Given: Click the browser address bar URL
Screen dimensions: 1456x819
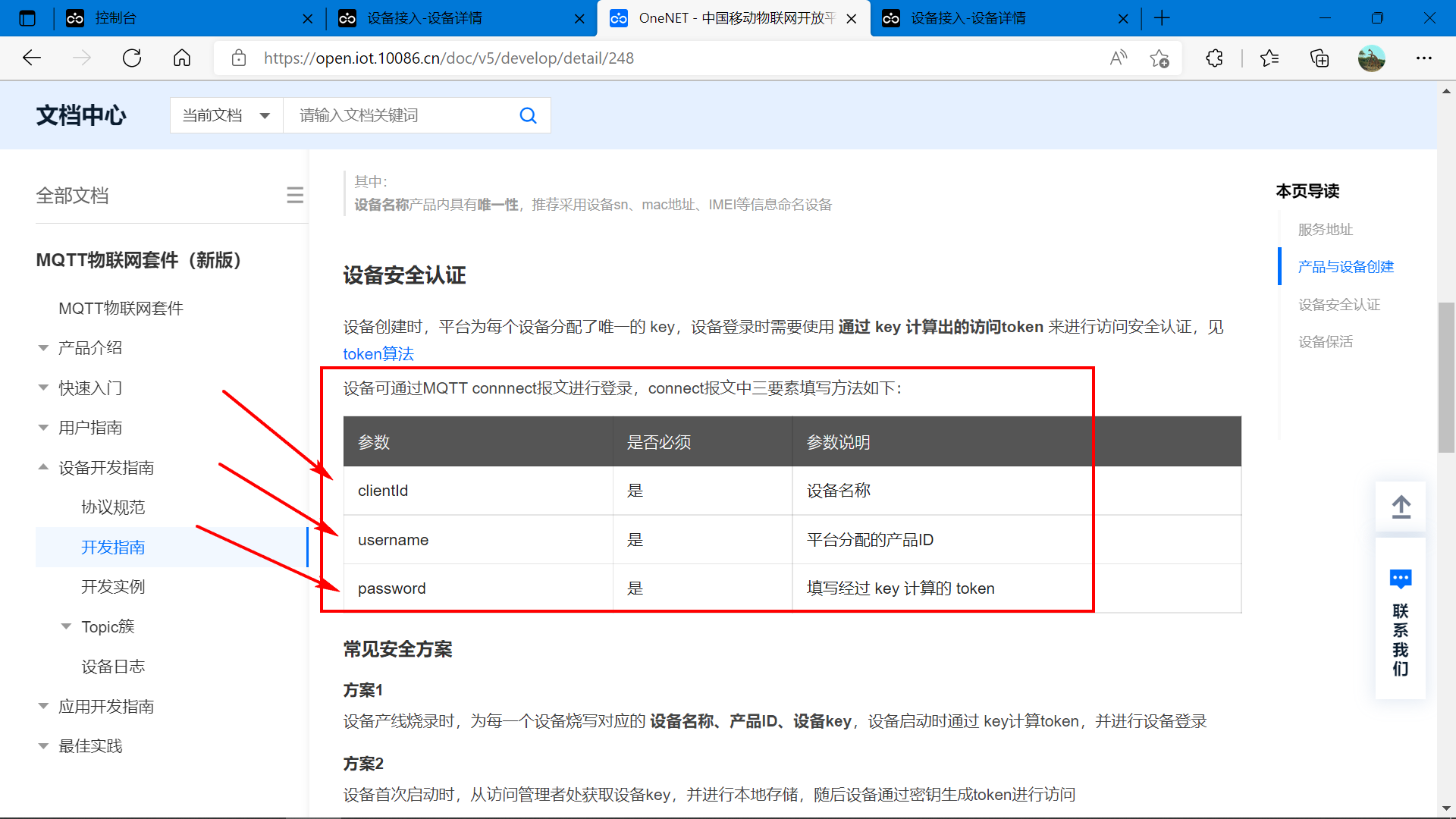Looking at the screenshot, I should coord(448,58).
